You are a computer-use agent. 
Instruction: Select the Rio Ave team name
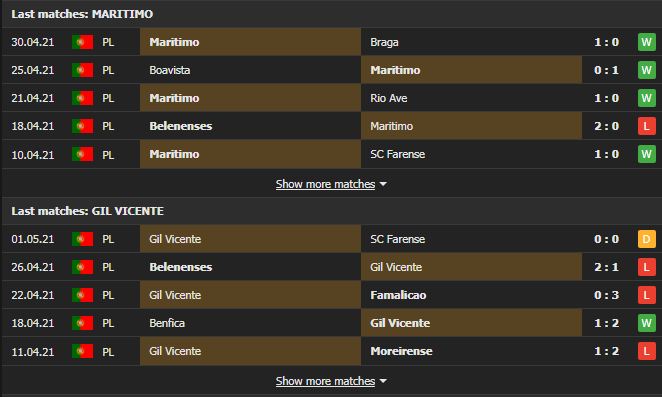point(389,98)
